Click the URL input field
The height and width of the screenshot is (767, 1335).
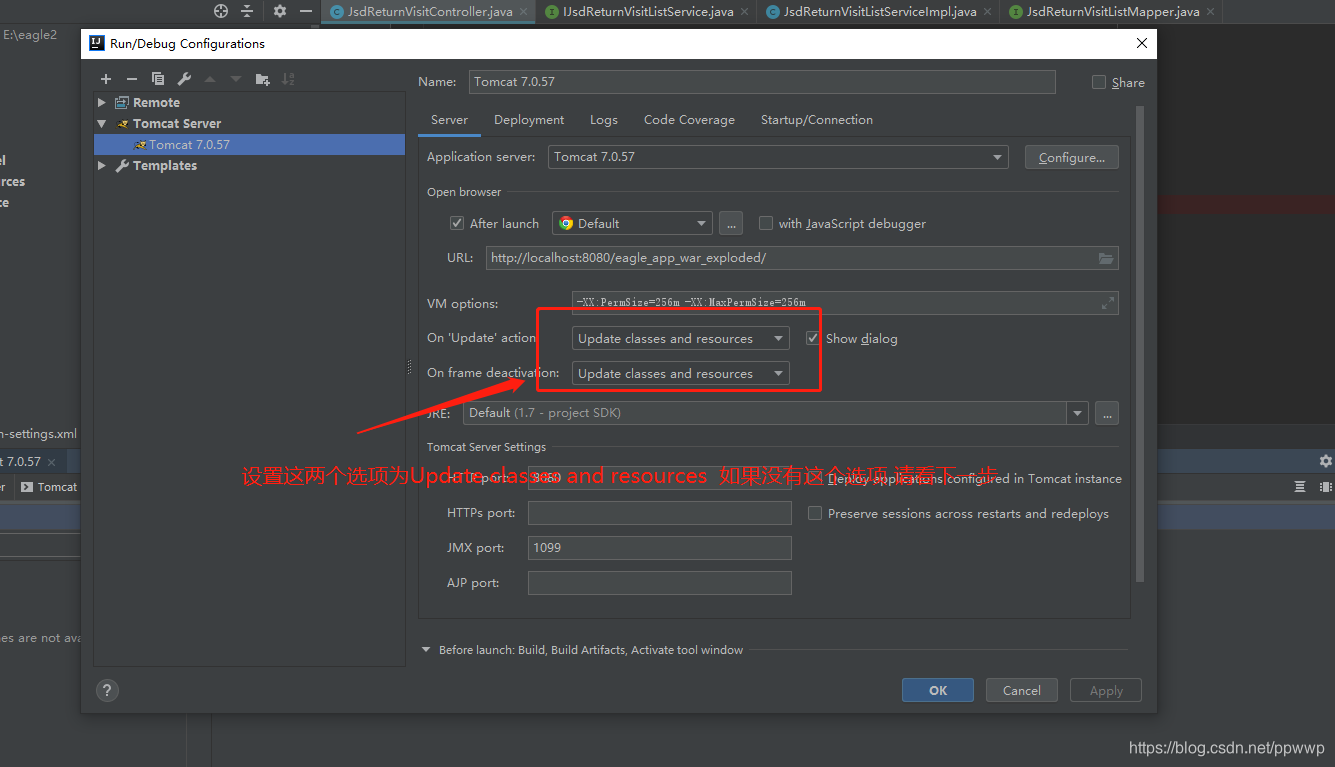(x=802, y=258)
